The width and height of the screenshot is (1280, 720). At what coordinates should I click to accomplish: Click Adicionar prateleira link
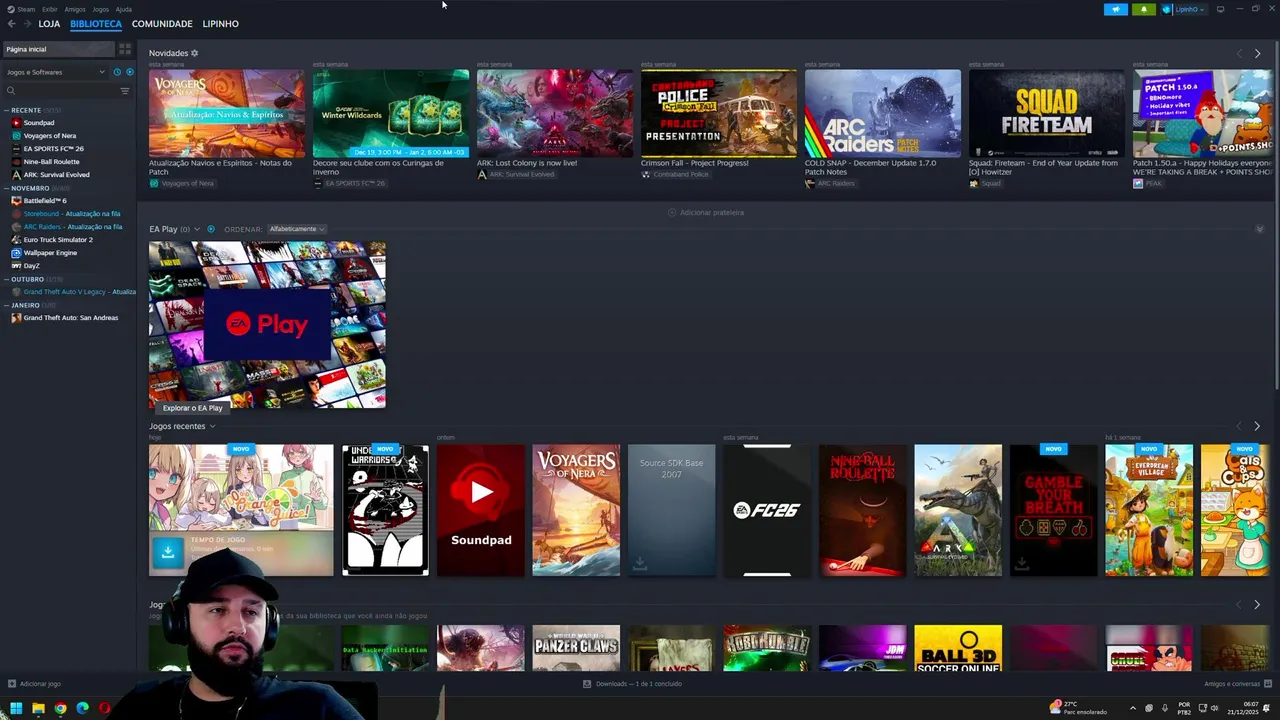706,212
